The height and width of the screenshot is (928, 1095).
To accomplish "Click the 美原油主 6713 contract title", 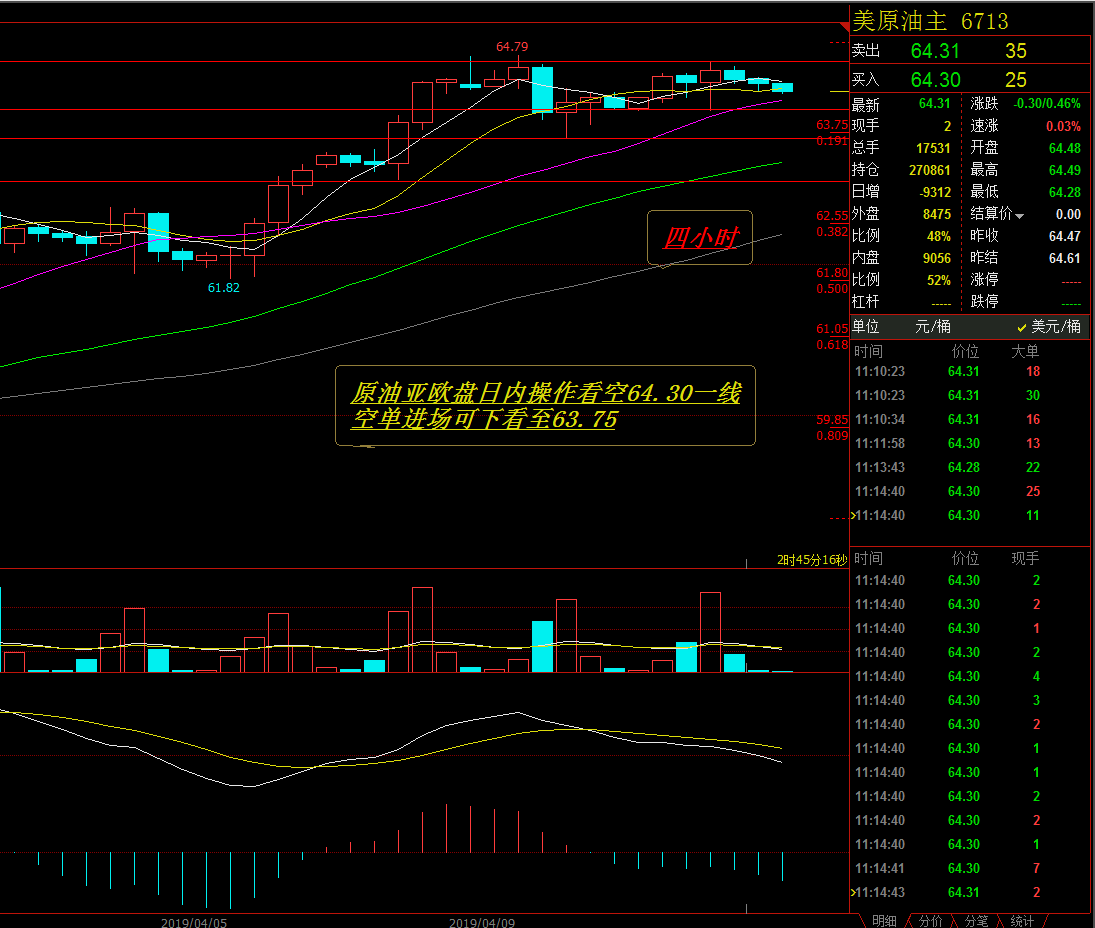I will (x=930, y=21).
